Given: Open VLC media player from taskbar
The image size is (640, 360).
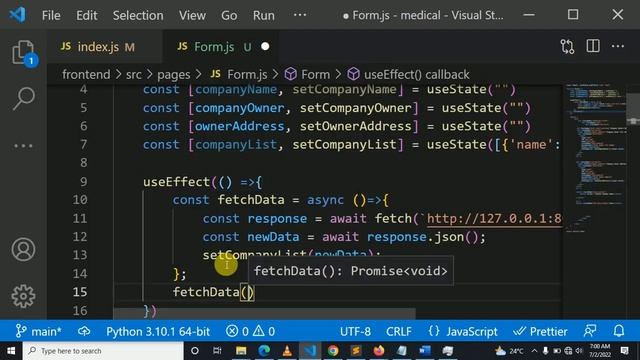Looking at the screenshot, I should pos(287,351).
